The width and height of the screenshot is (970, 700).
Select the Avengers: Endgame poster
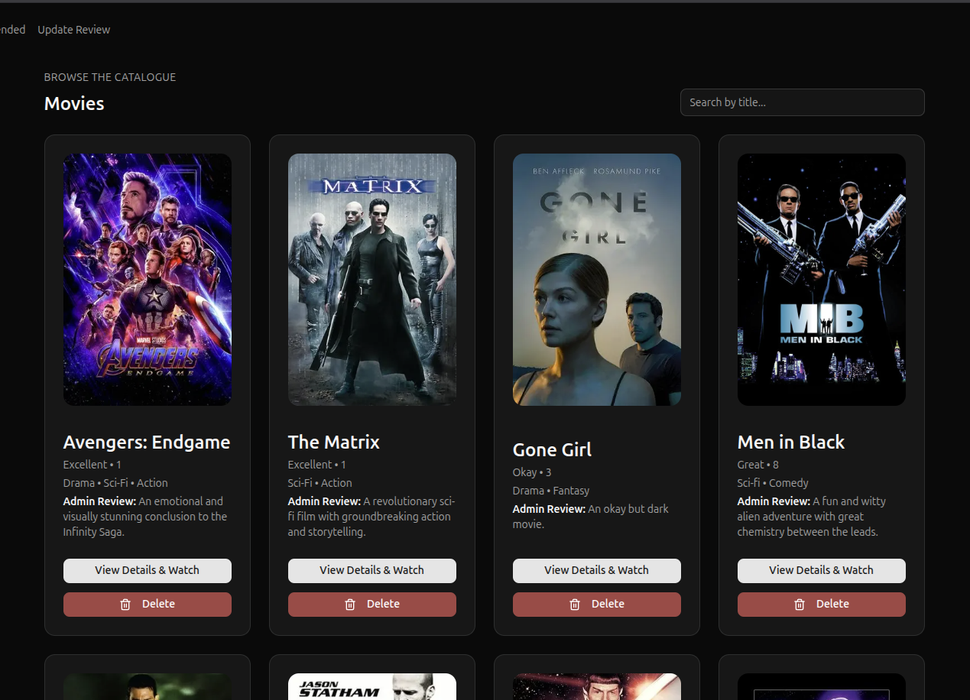(x=147, y=280)
